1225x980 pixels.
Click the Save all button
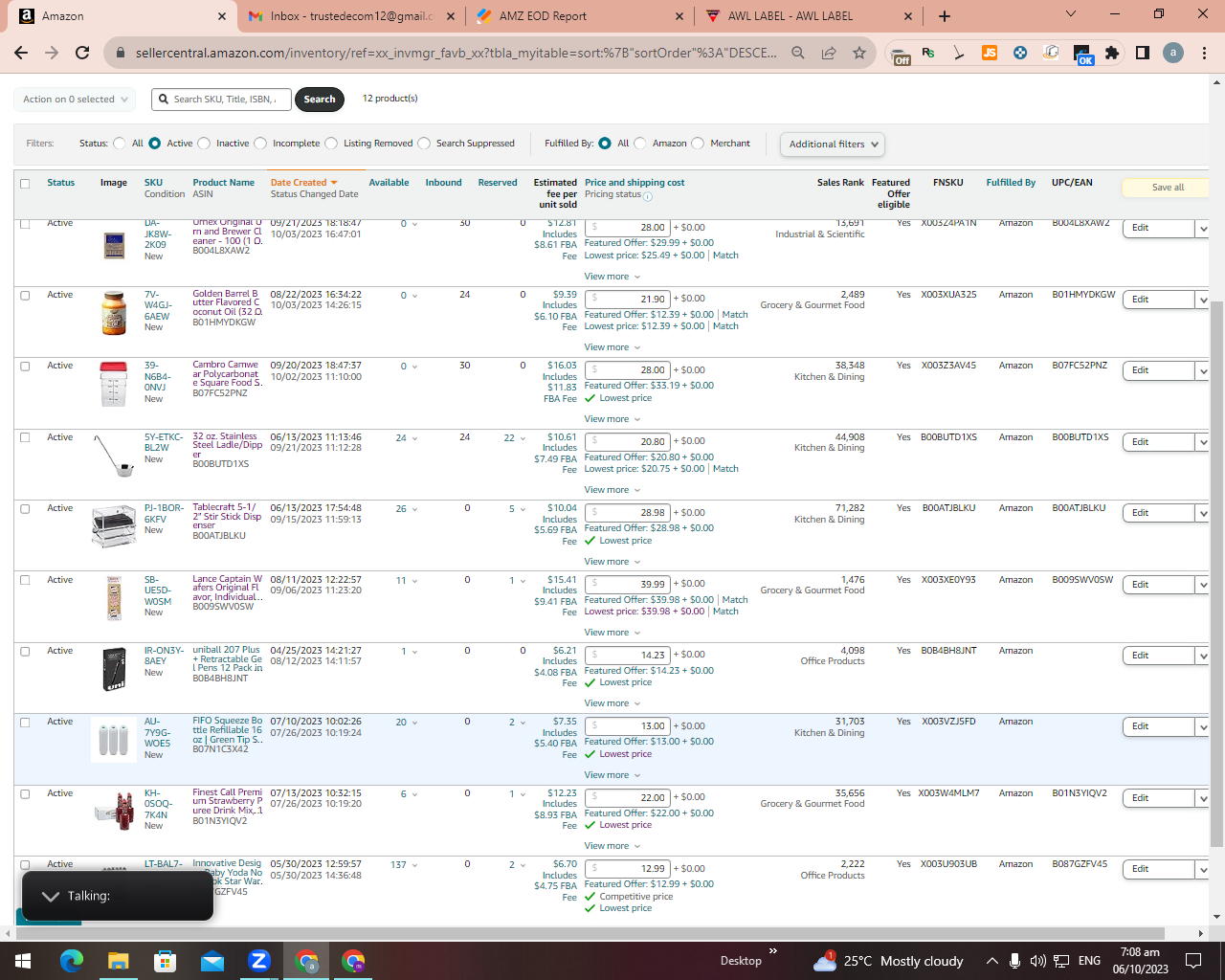click(x=1167, y=188)
